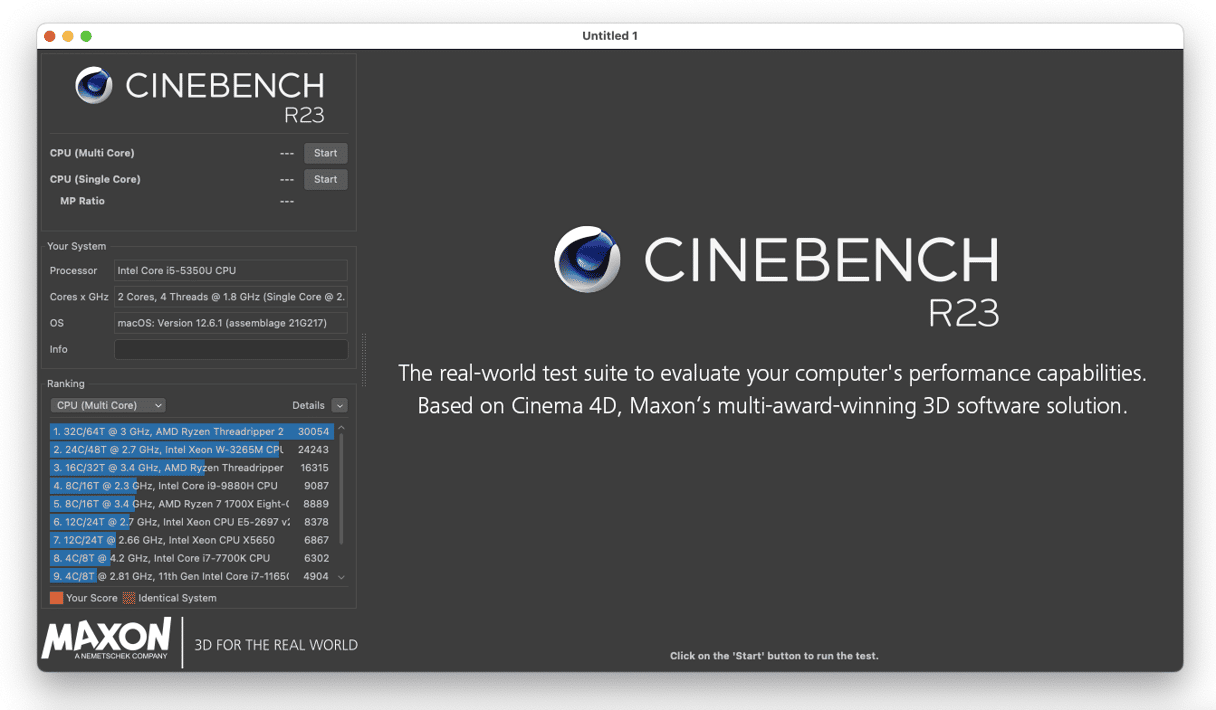Start the CPU Single Core test
The image size is (1216, 710).
tap(325, 179)
